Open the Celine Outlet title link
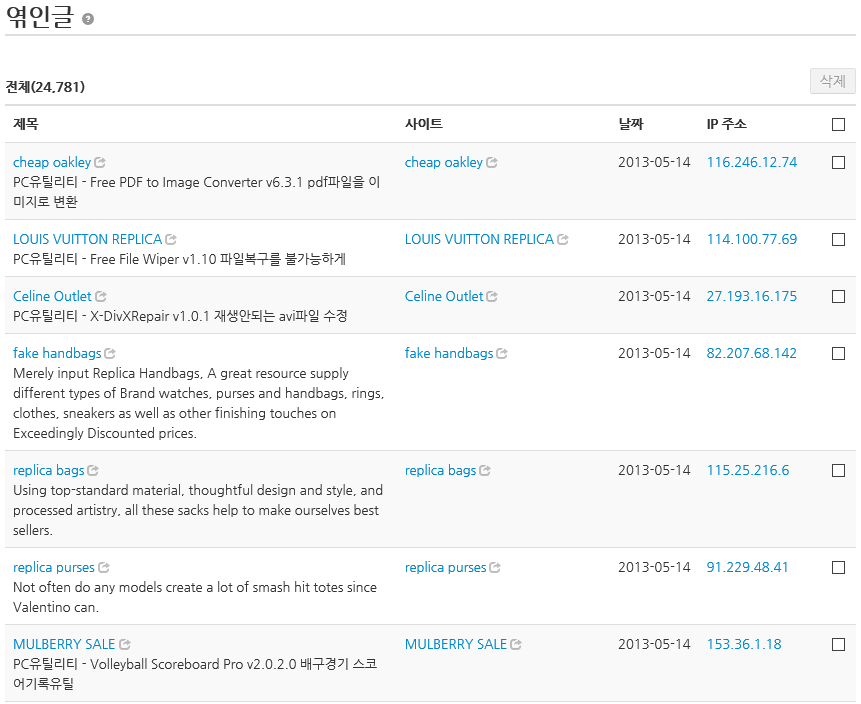Image resolution: width=861 pixels, height=704 pixels. point(52,297)
